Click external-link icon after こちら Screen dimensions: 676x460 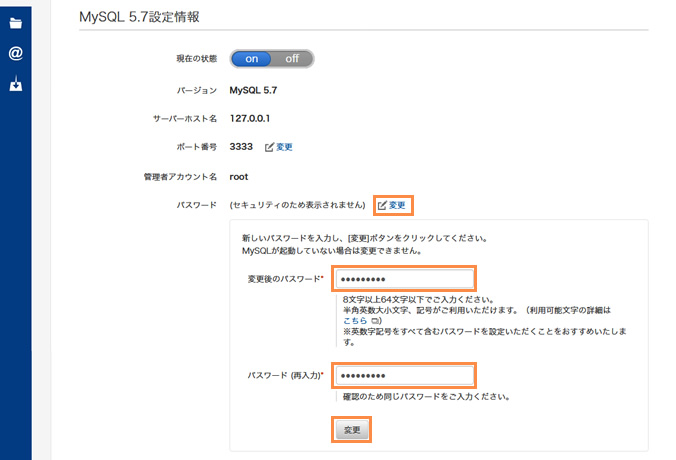pyautogui.click(x=374, y=321)
